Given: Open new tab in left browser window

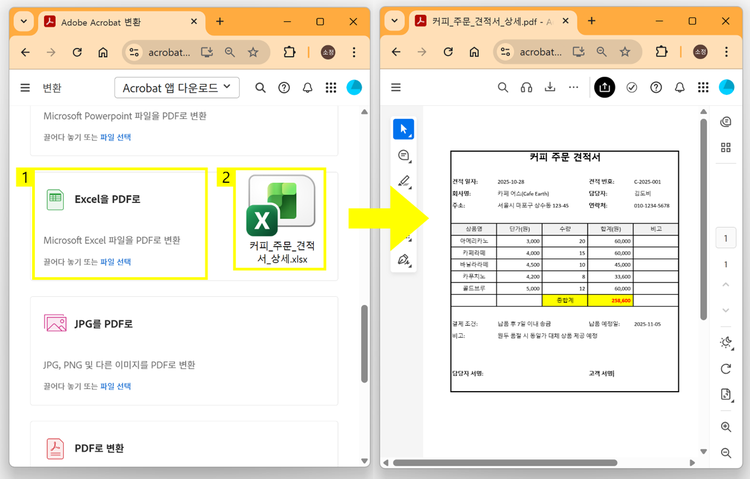Looking at the screenshot, I should click(220, 21).
